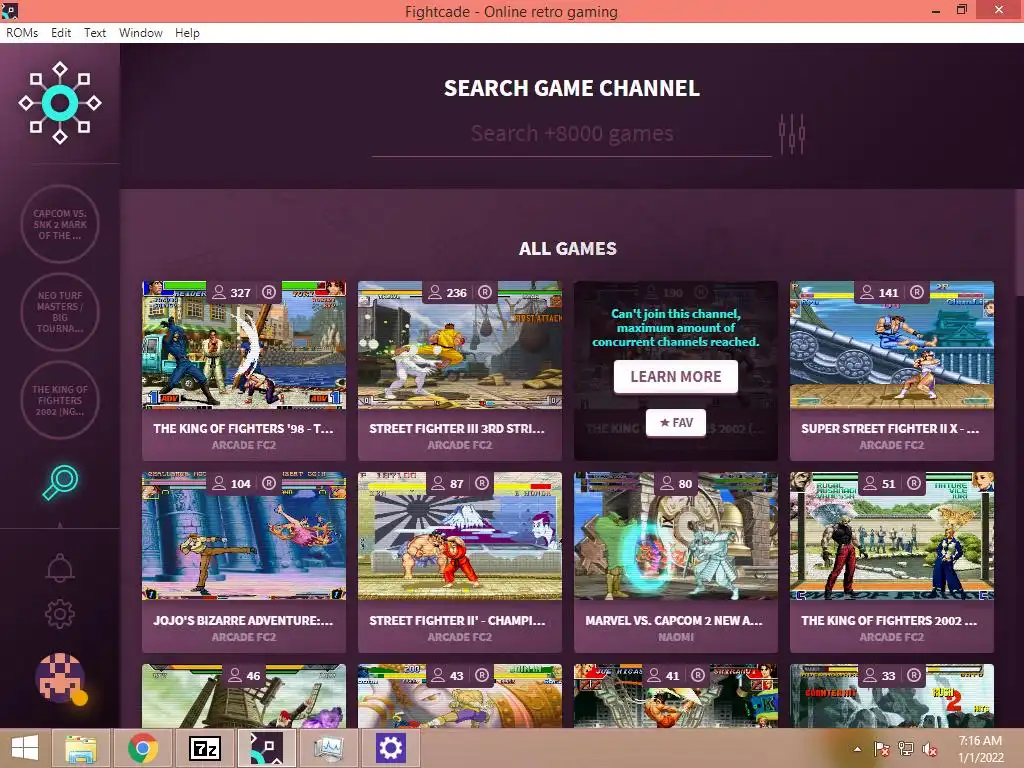Open JoJo's Bizarre Adventure game card
Screen dimensions: 1024x768
pos(244,562)
